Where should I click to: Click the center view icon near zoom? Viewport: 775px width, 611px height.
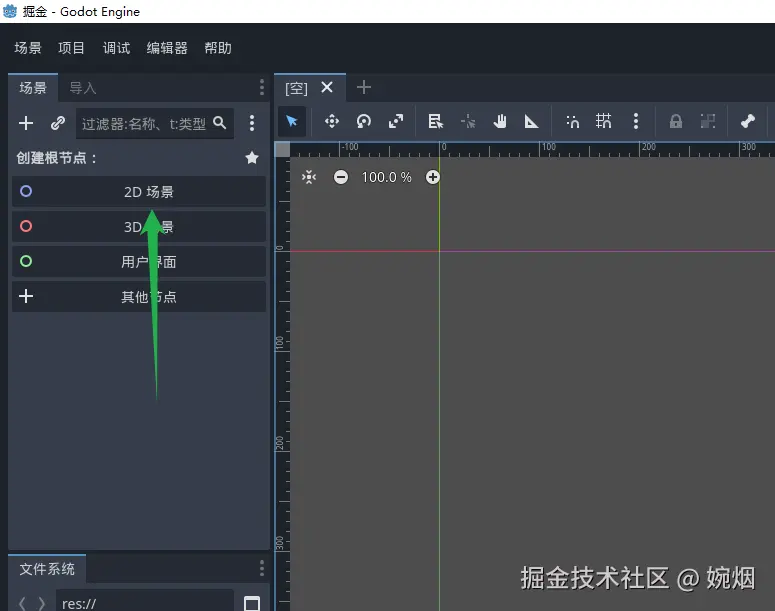(309, 177)
